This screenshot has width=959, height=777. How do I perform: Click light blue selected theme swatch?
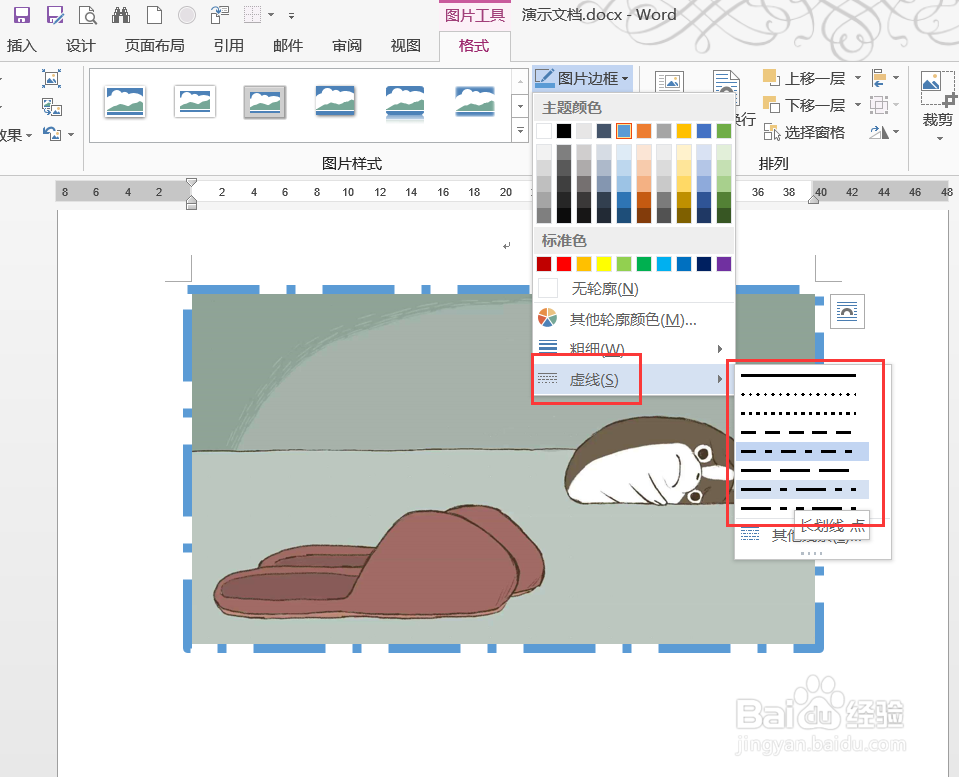[624, 131]
